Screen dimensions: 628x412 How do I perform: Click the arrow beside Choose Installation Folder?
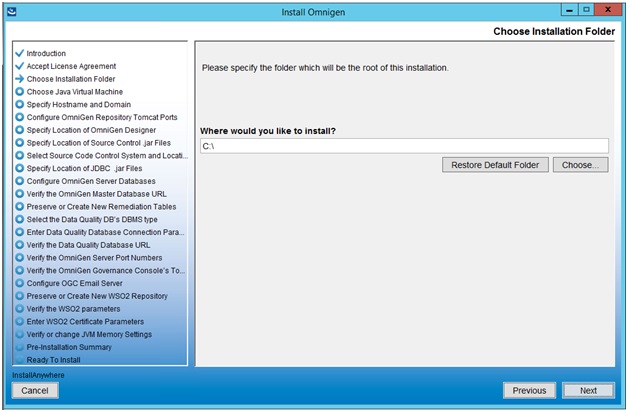pos(19,78)
